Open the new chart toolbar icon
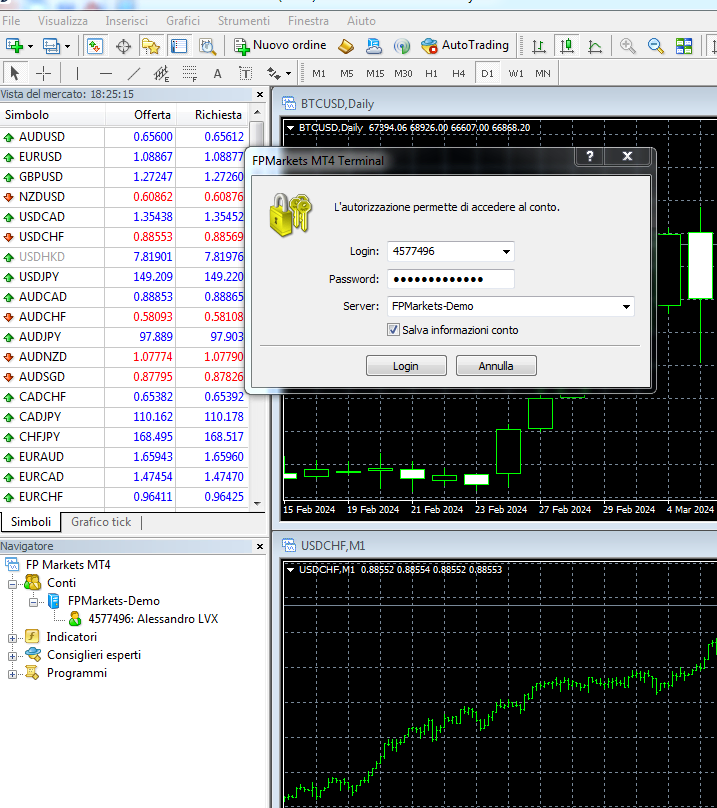 tap(14, 46)
